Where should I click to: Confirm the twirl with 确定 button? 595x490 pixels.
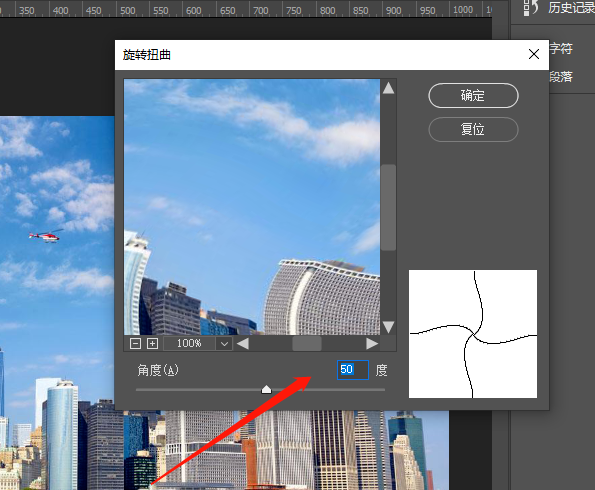pos(473,96)
